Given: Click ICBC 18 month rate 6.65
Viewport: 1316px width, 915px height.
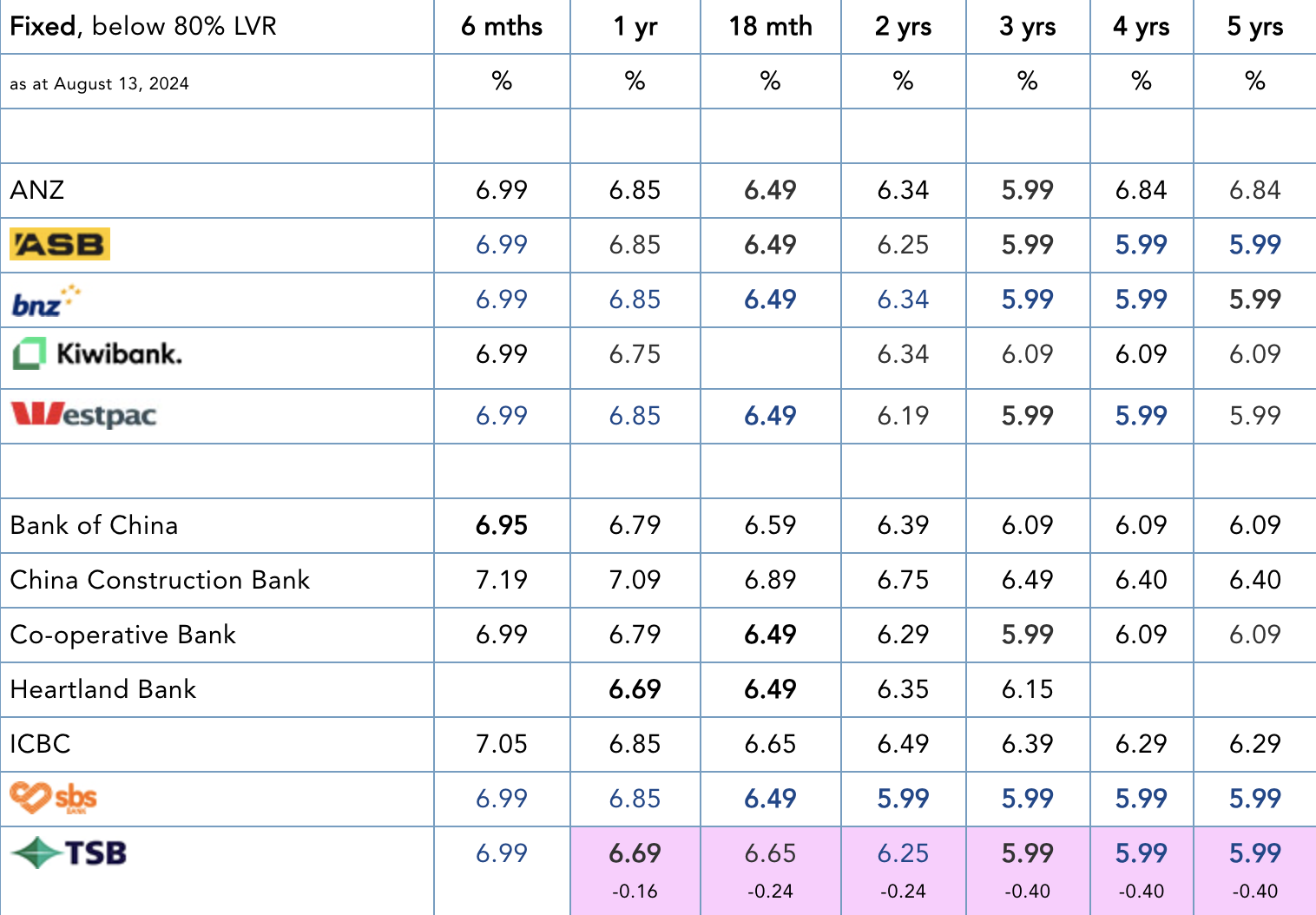Looking at the screenshot, I should (x=771, y=744).
